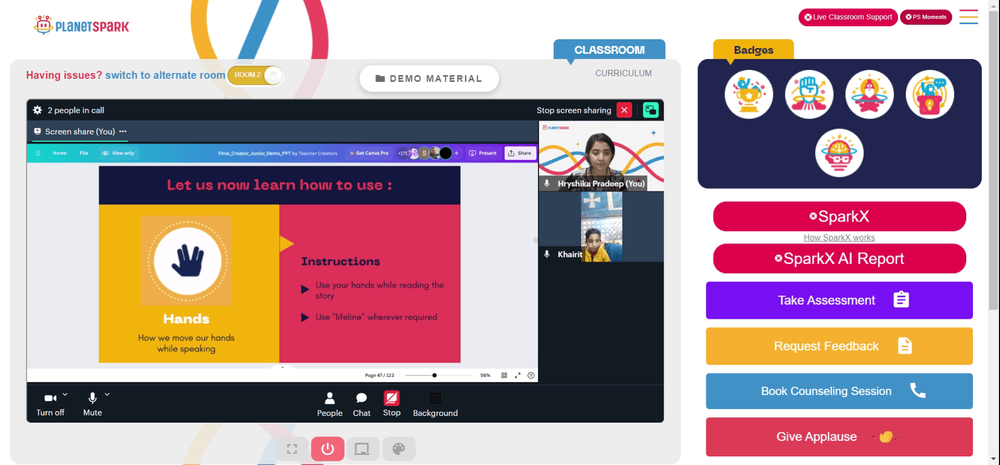Open How SparkX works link
The width and height of the screenshot is (1000, 465).
[839, 237]
